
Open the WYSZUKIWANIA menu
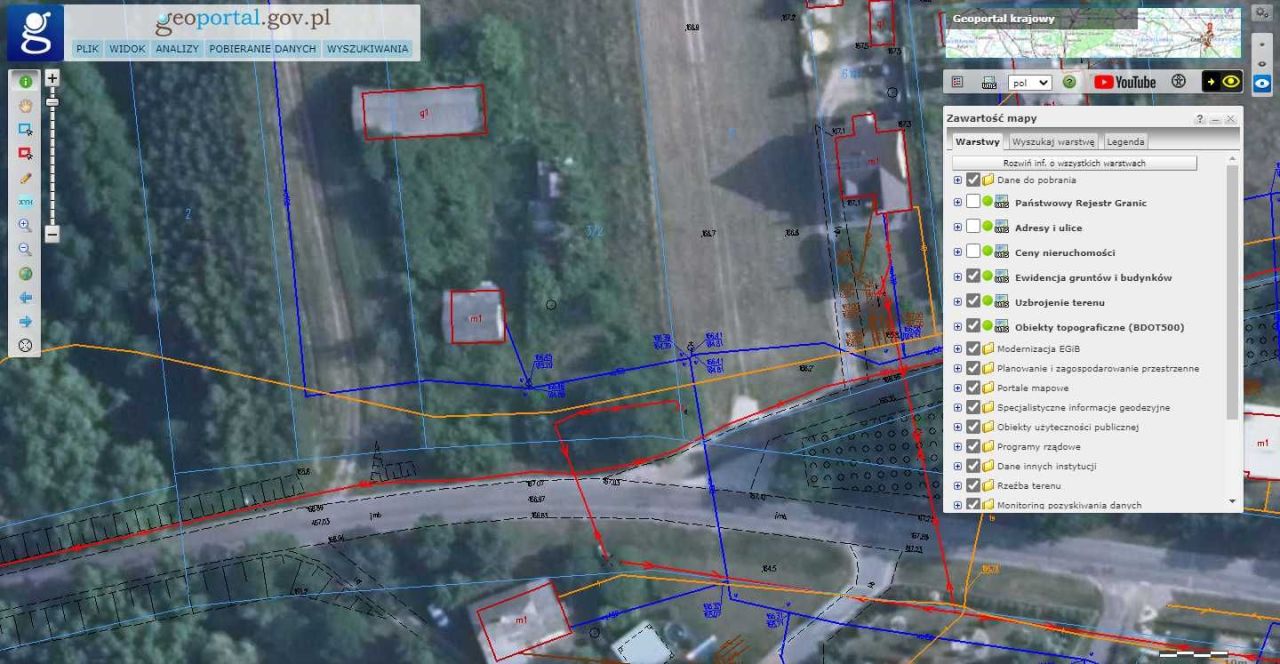pyautogui.click(x=367, y=48)
